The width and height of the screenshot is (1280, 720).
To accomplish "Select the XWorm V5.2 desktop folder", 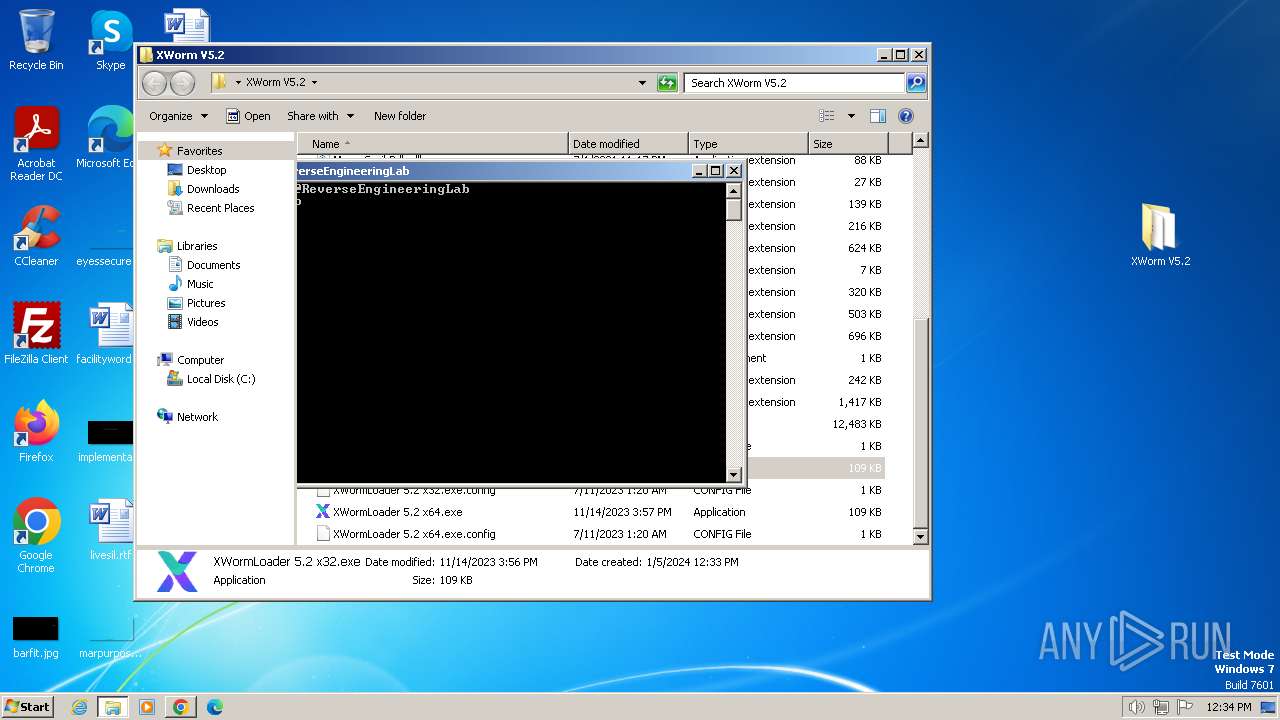I will [x=1160, y=236].
